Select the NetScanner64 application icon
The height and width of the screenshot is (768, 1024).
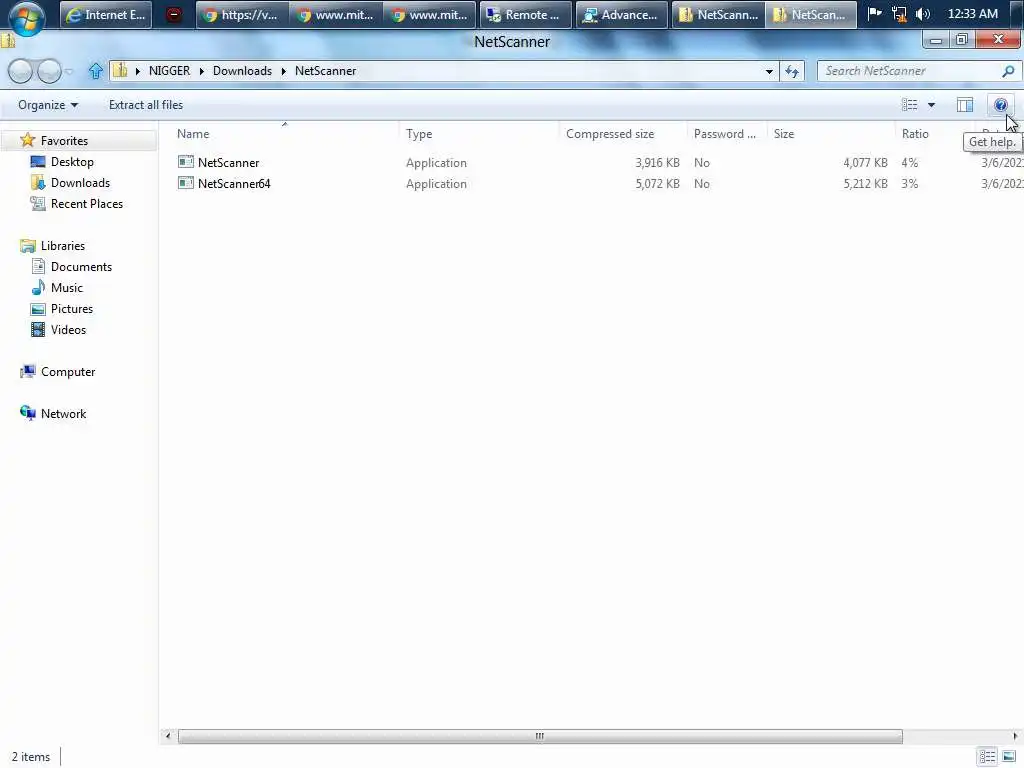(x=185, y=183)
